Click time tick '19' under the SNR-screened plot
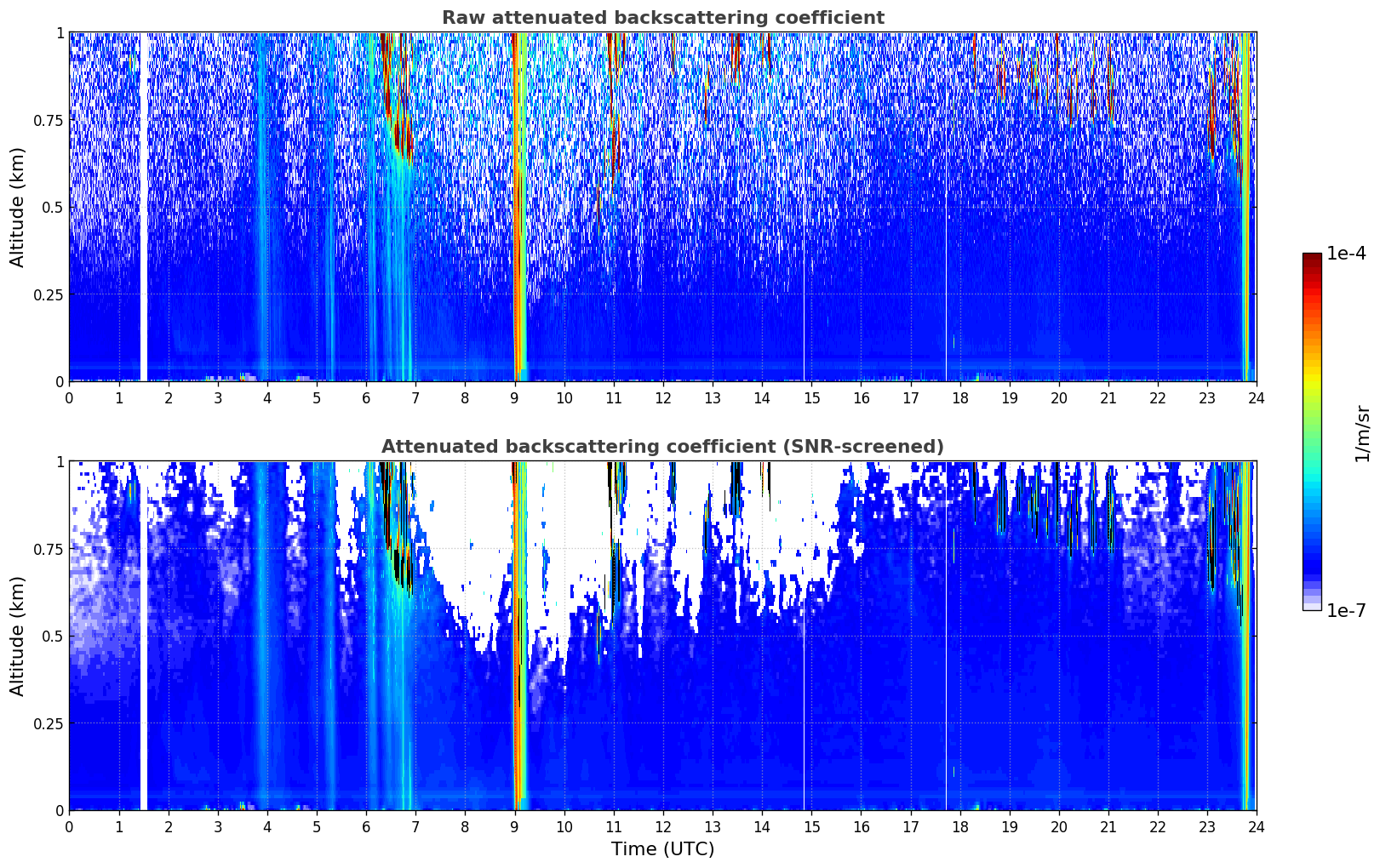 click(x=1009, y=826)
